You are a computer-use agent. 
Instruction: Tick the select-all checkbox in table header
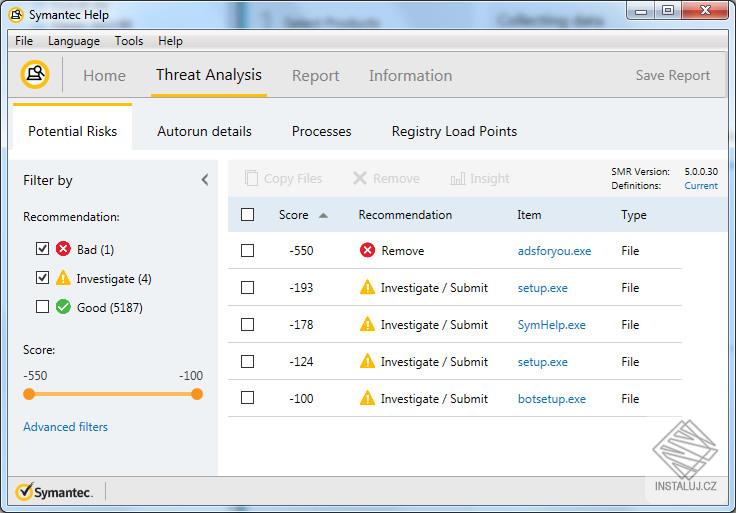click(248, 214)
